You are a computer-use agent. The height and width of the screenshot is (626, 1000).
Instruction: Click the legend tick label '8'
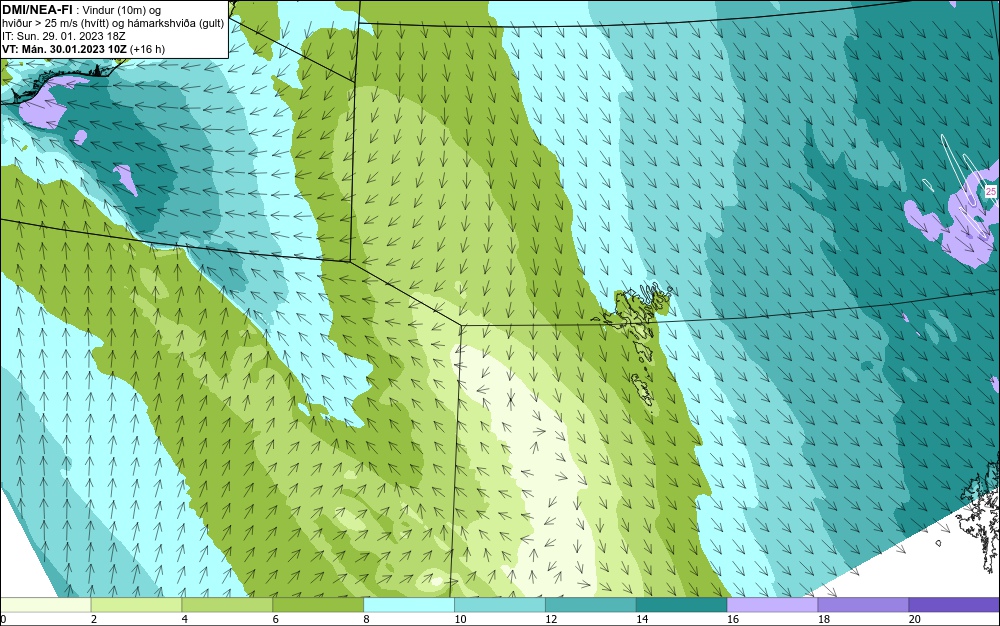click(x=367, y=619)
